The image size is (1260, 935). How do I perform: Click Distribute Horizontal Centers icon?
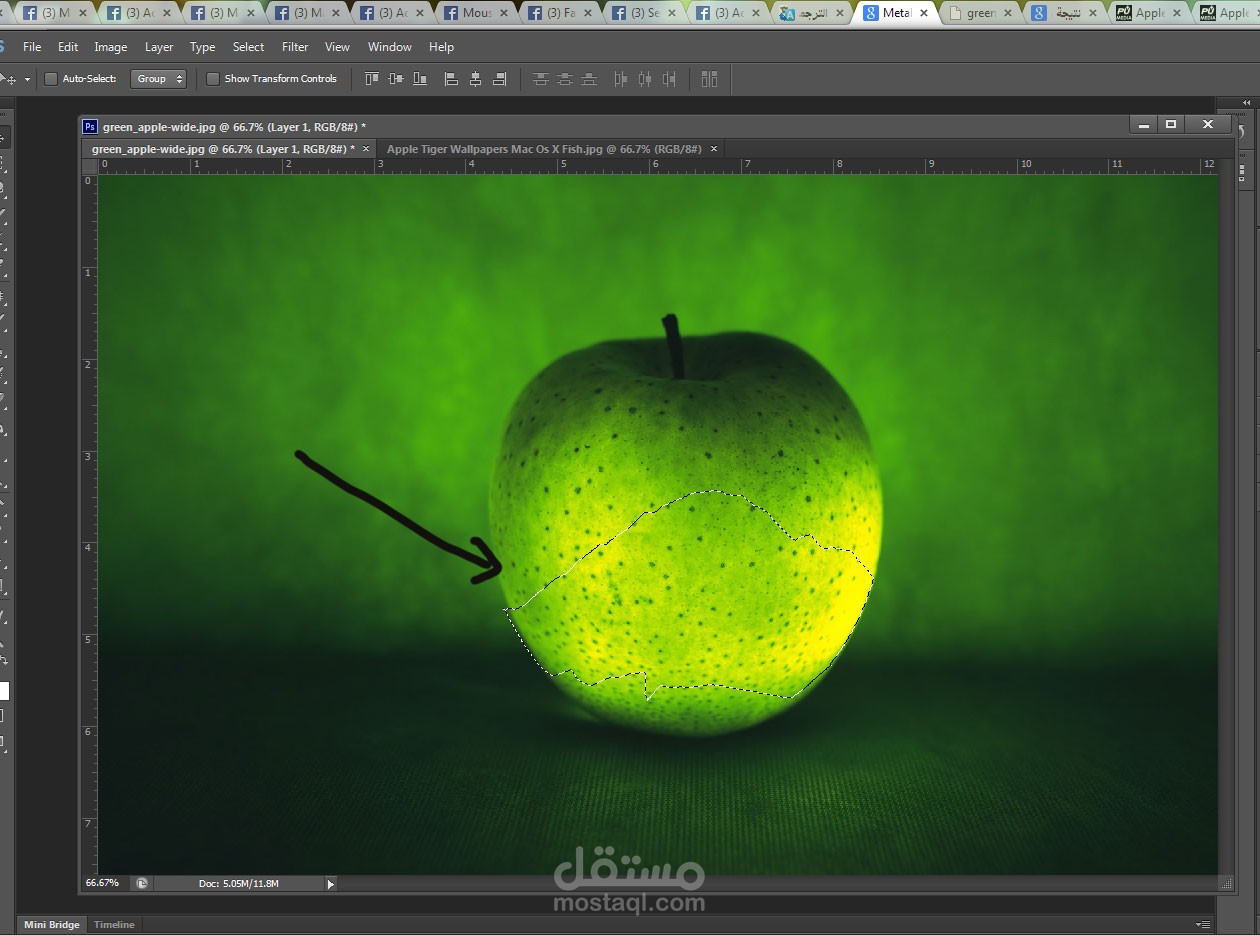point(645,79)
